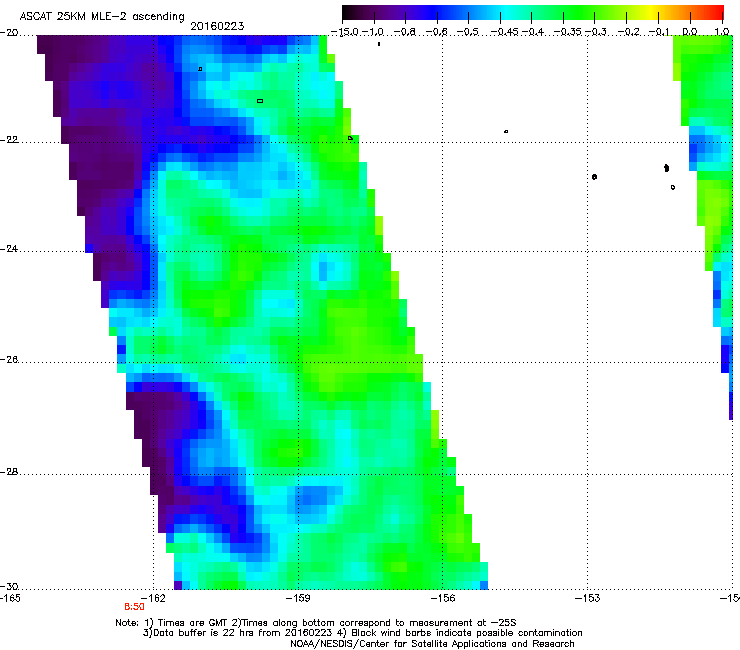The height and width of the screenshot is (650, 740).
Task: Click the '-153' longitude axis label
Action: click(588, 599)
